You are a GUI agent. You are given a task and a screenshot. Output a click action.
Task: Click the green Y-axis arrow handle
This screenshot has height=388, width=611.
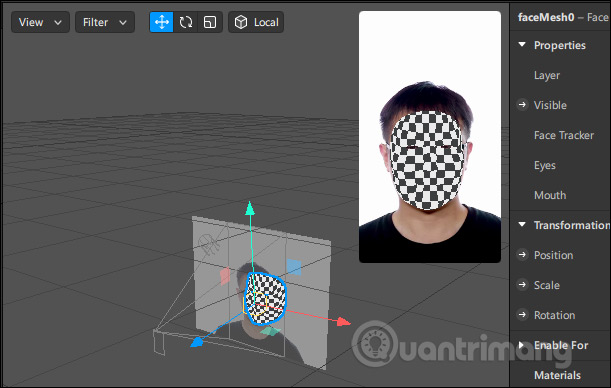pos(250,208)
